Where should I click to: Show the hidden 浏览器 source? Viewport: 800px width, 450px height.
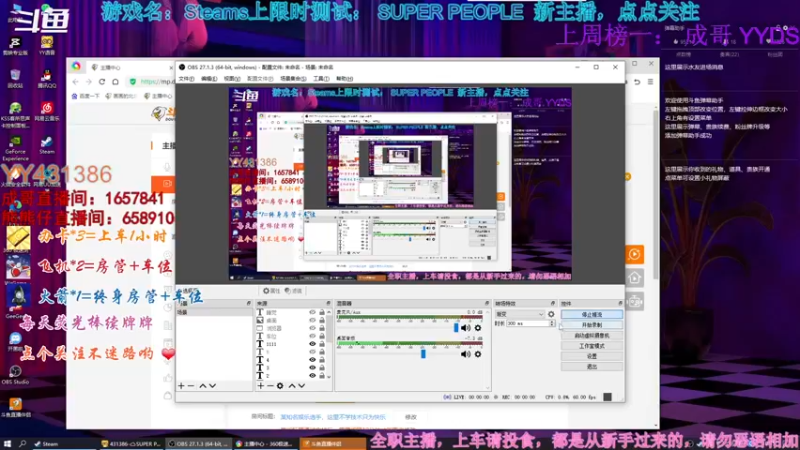(312, 328)
